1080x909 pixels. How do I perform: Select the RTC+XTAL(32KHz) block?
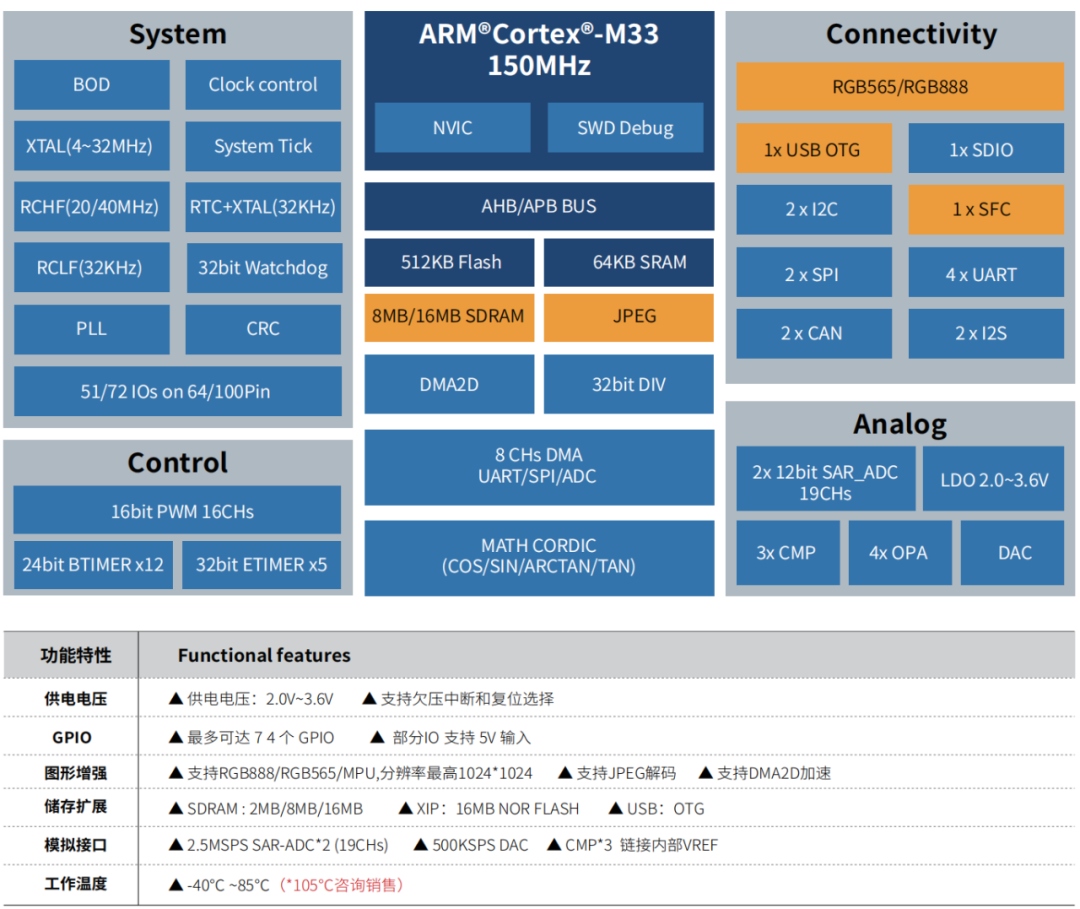[263, 207]
